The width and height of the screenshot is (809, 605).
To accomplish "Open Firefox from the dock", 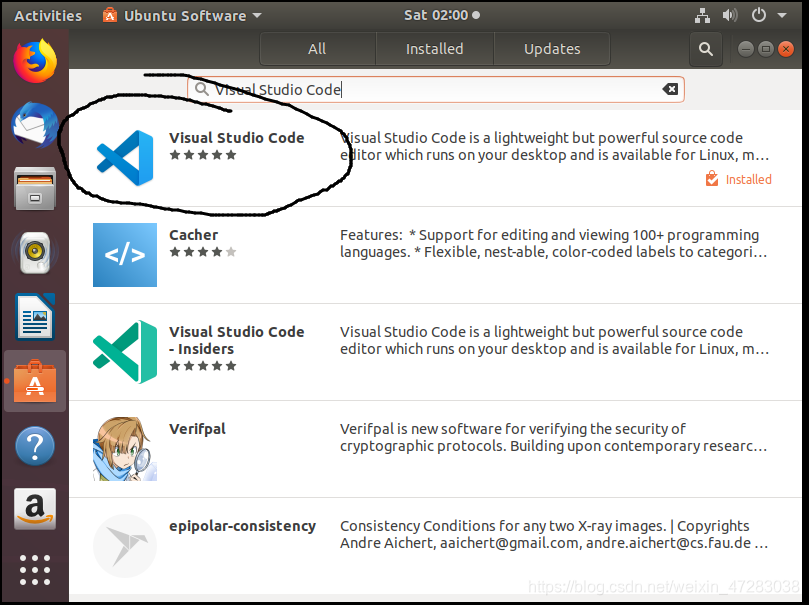I will (x=35, y=61).
